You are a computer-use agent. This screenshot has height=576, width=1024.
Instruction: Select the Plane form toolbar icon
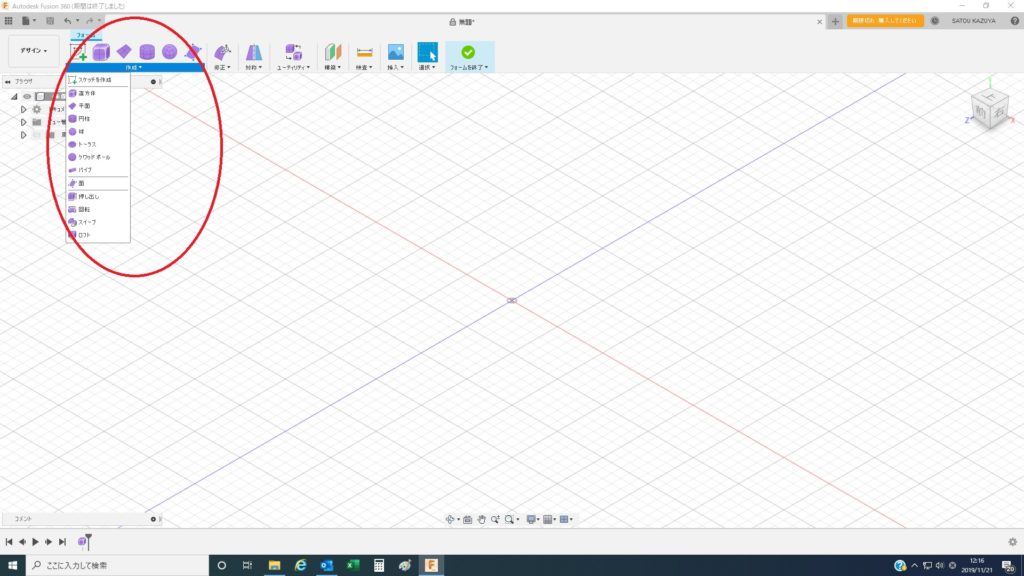pyautogui.click(x=124, y=52)
